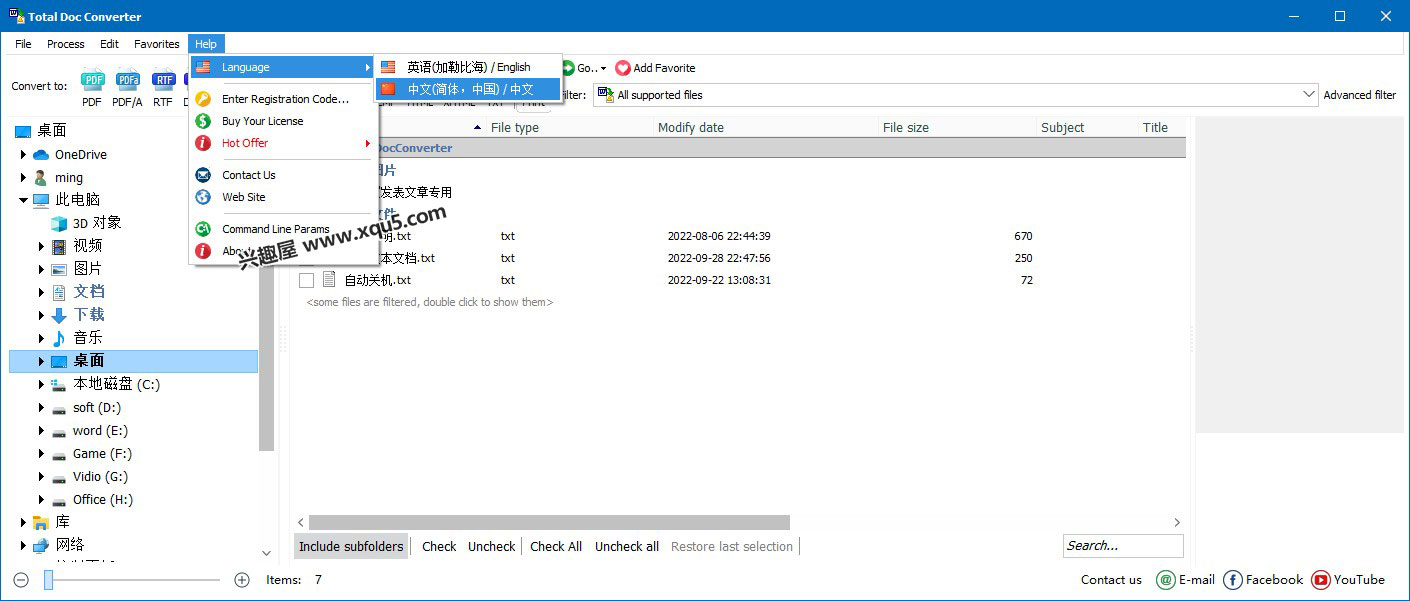This screenshot has width=1410, height=601.
Task: Click the China flag beside 中文 option
Action: point(388,89)
